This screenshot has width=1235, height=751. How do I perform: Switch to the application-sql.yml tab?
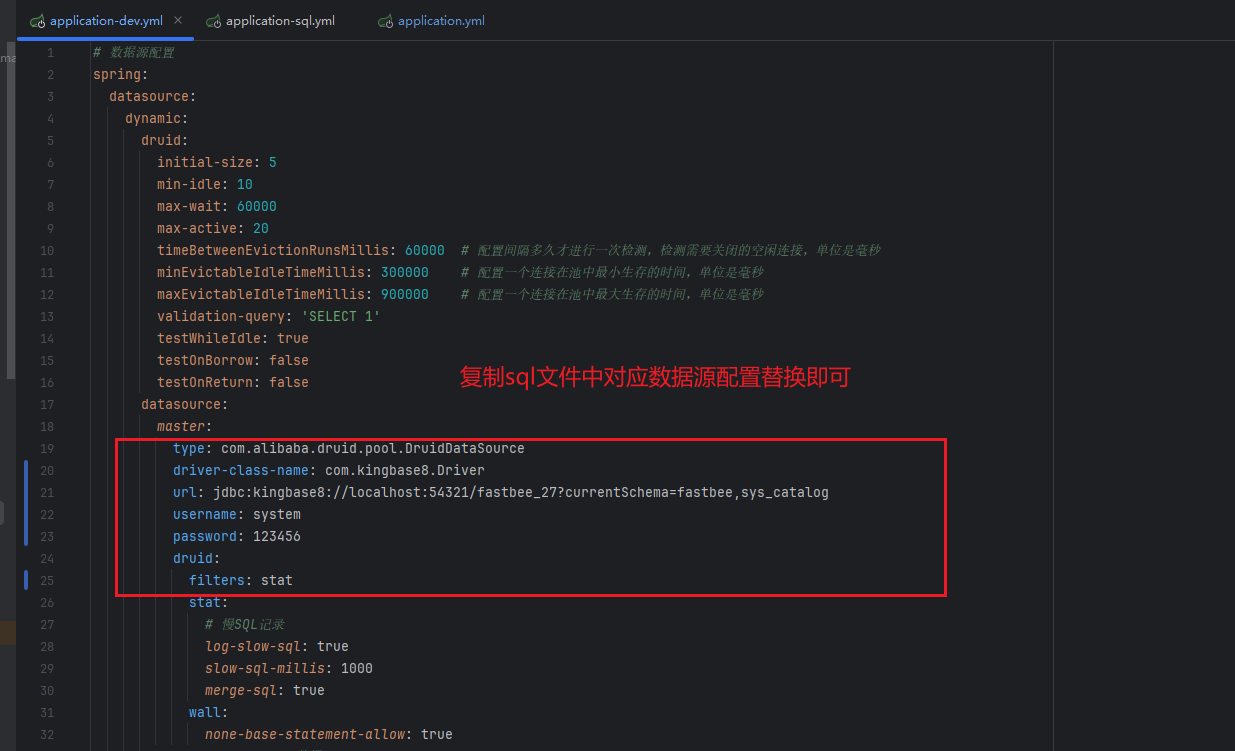pos(280,21)
